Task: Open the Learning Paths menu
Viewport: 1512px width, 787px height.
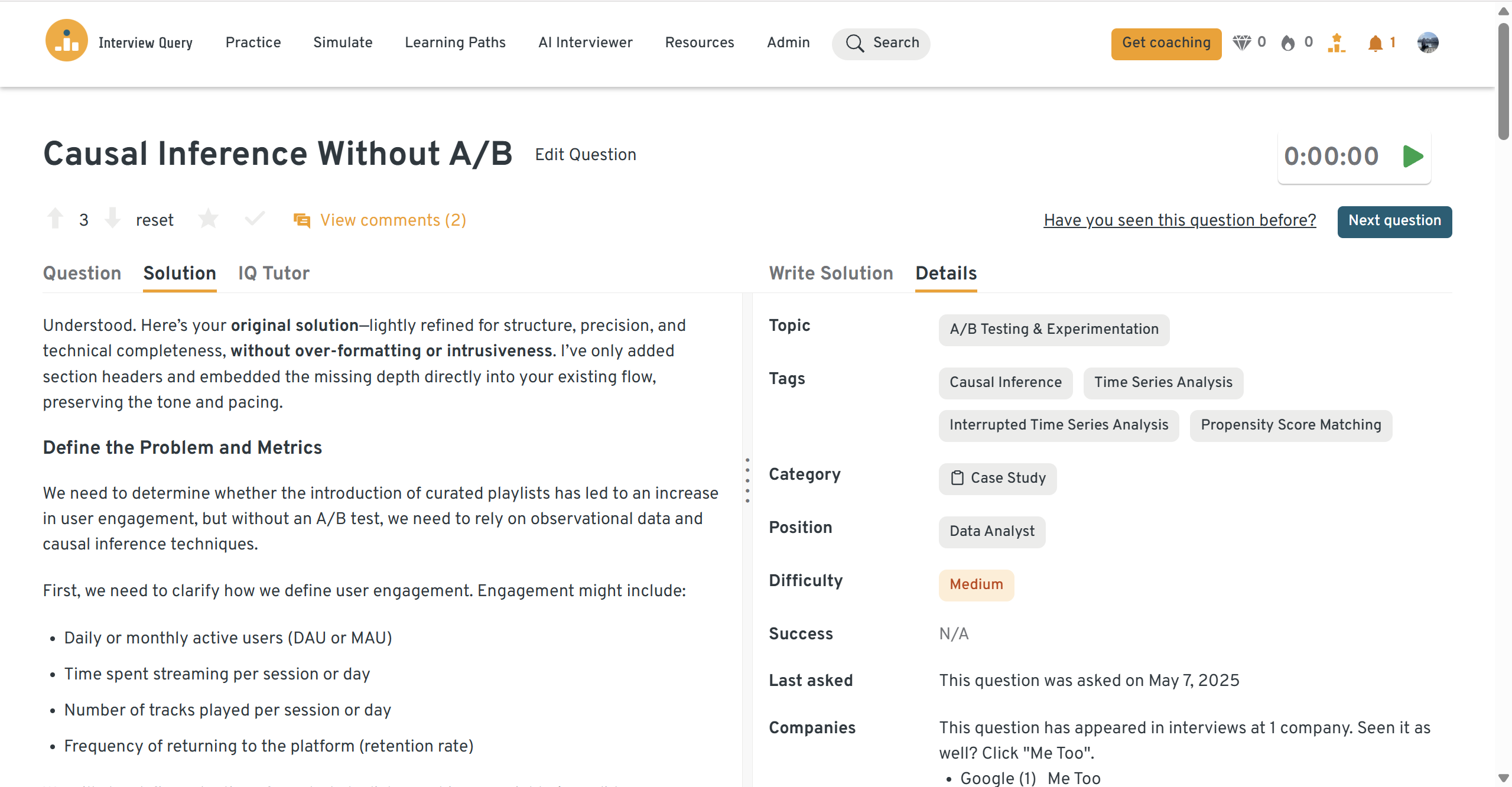Action: point(455,43)
